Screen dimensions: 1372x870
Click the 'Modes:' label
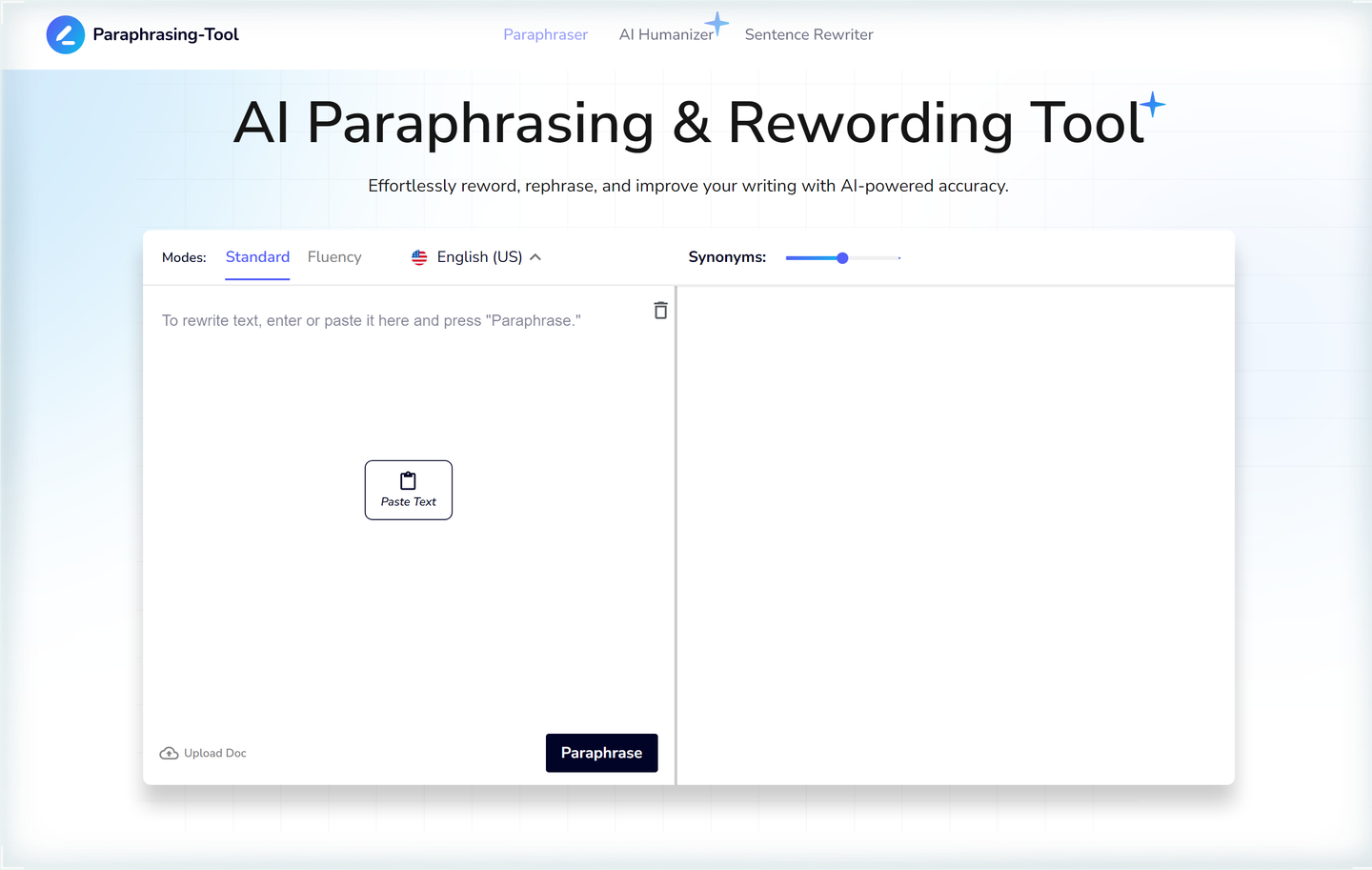pyautogui.click(x=184, y=257)
